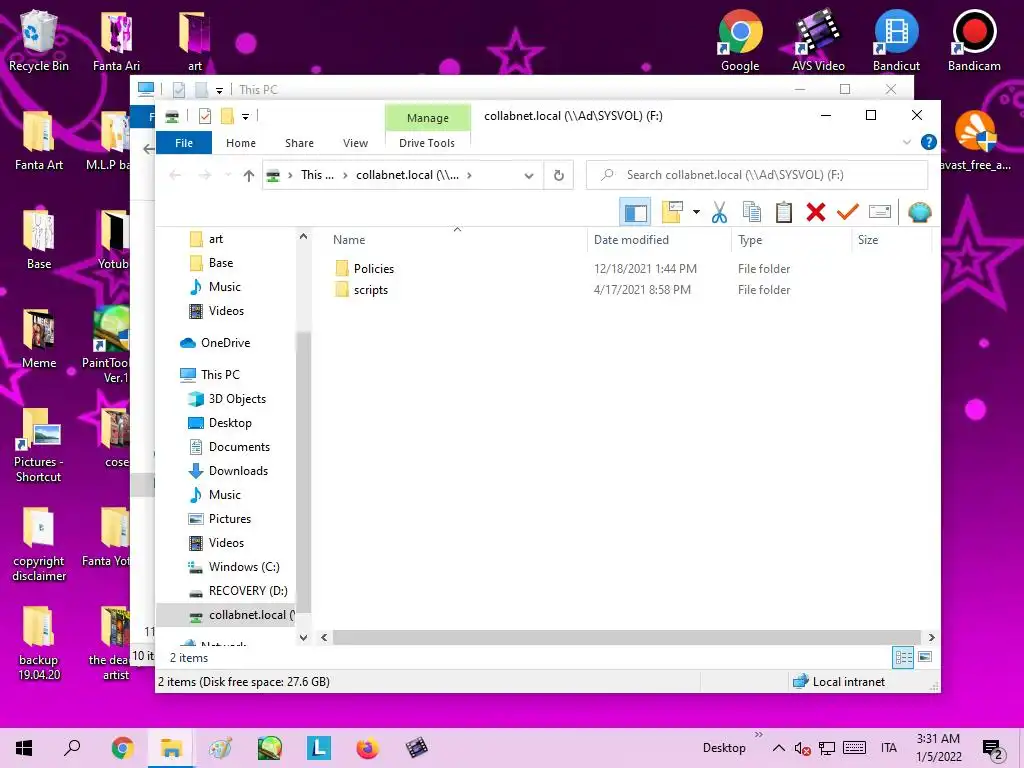Click the green Manage contextual tab
1024x768 pixels.
pyautogui.click(x=428, y=118)
